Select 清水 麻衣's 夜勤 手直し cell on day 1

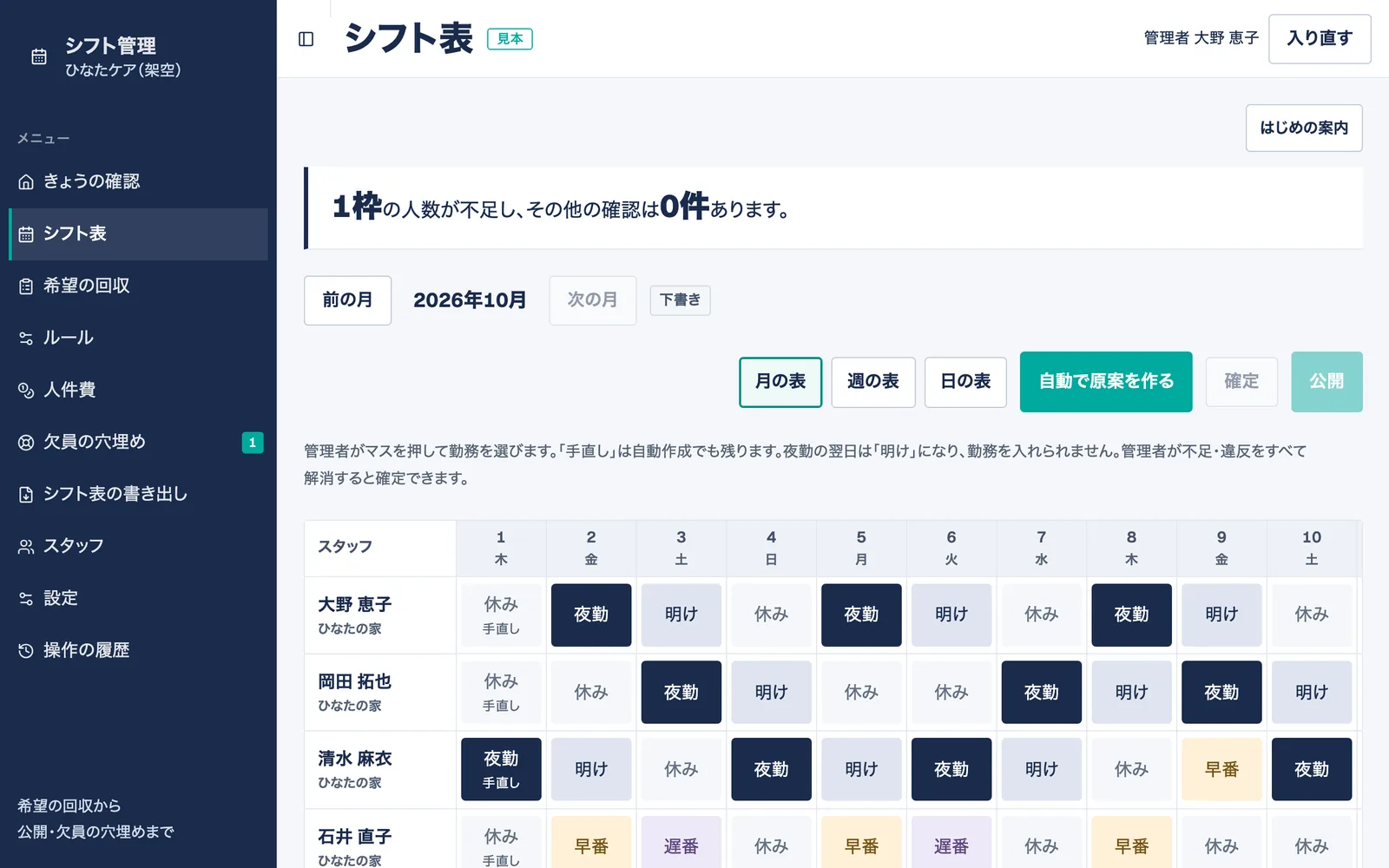pos(501,770)
